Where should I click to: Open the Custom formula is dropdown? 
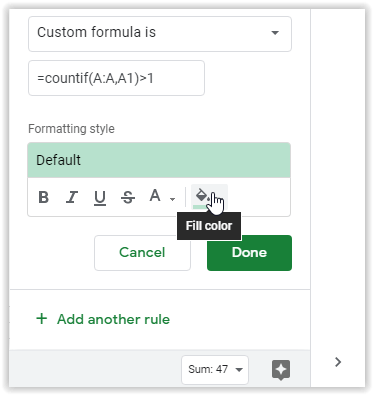click(x=160, y=34)
